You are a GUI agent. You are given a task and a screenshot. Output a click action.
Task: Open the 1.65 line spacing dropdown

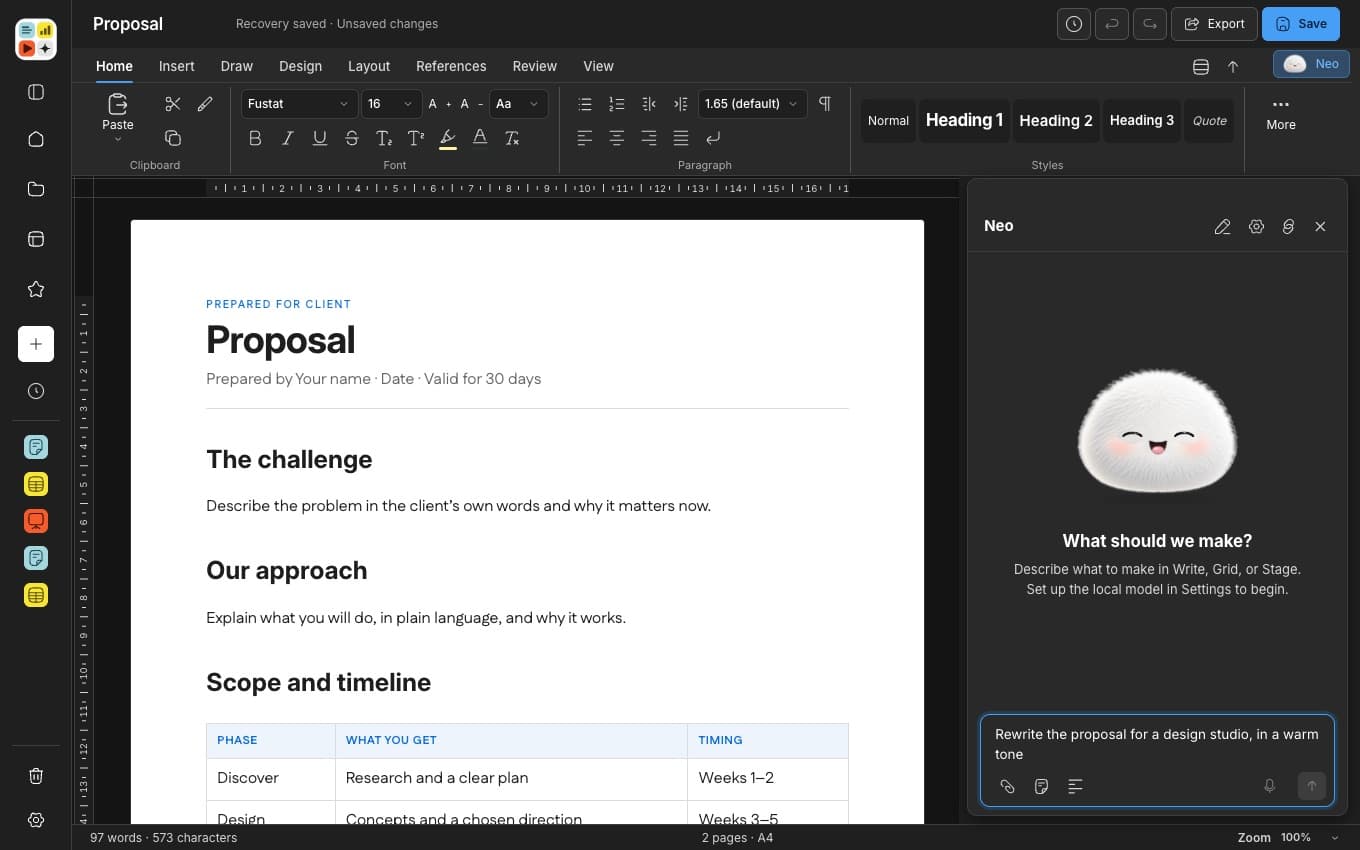point(752,104)
